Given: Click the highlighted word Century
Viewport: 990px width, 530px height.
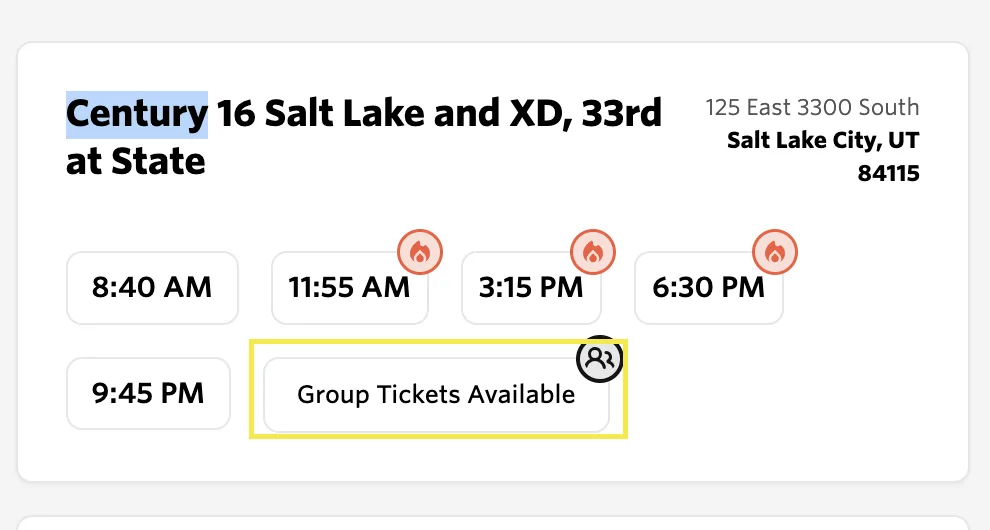Looking at the screenshot, I should 137,115.
